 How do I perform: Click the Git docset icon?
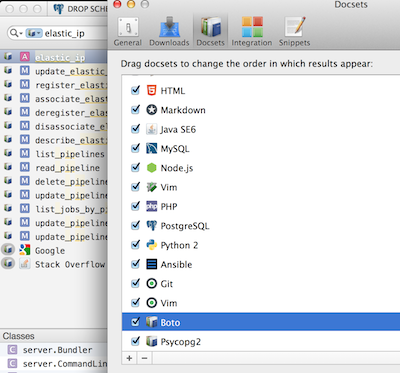[152, 284]
